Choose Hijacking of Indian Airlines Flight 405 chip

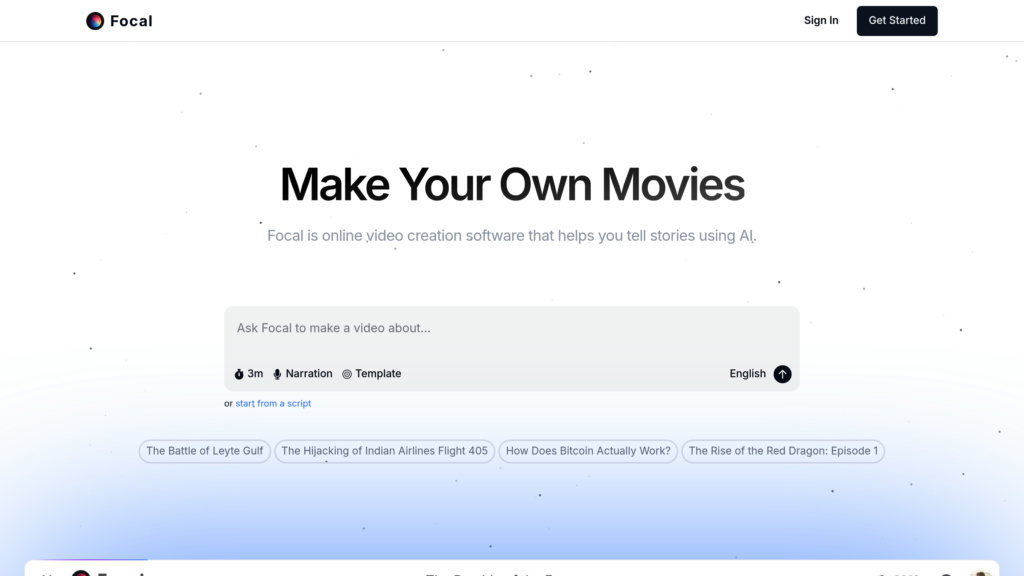(x=385, y=451)
